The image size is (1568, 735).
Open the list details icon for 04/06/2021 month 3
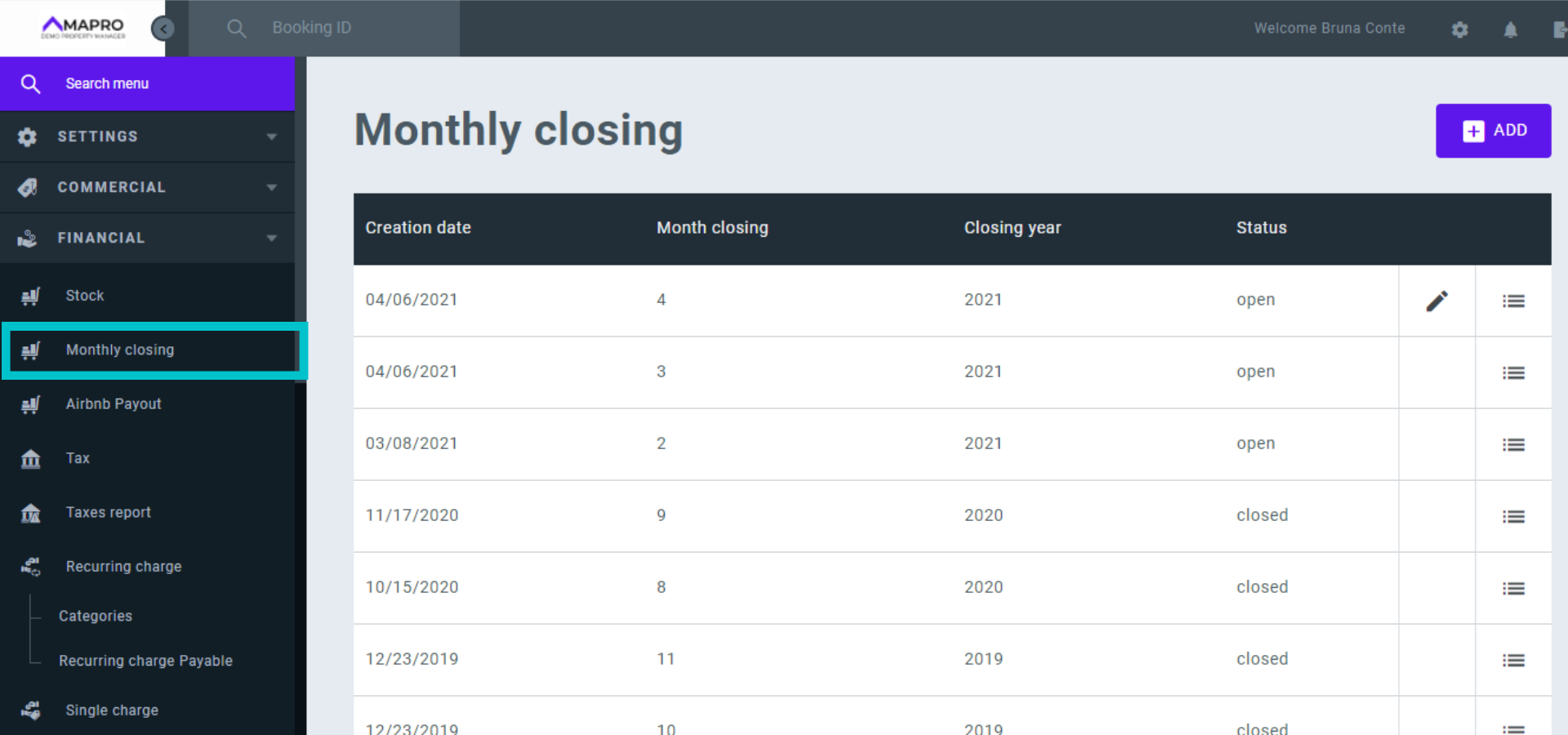pyautogui.click(x=1513, y=372)
